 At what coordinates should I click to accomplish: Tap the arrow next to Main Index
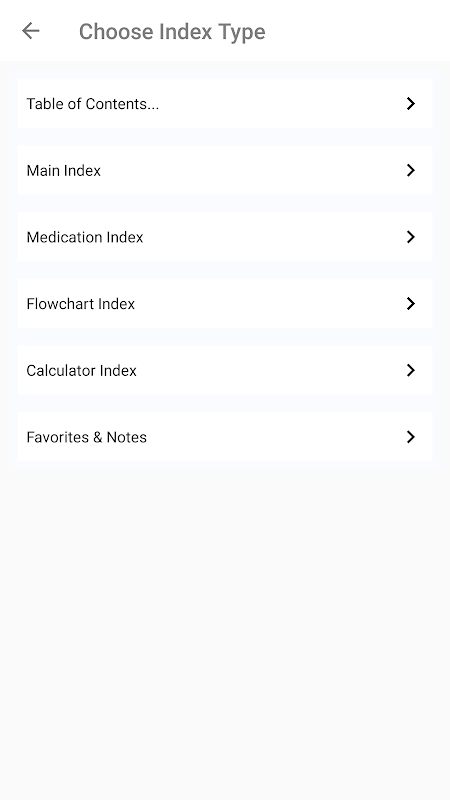(411, 170)
